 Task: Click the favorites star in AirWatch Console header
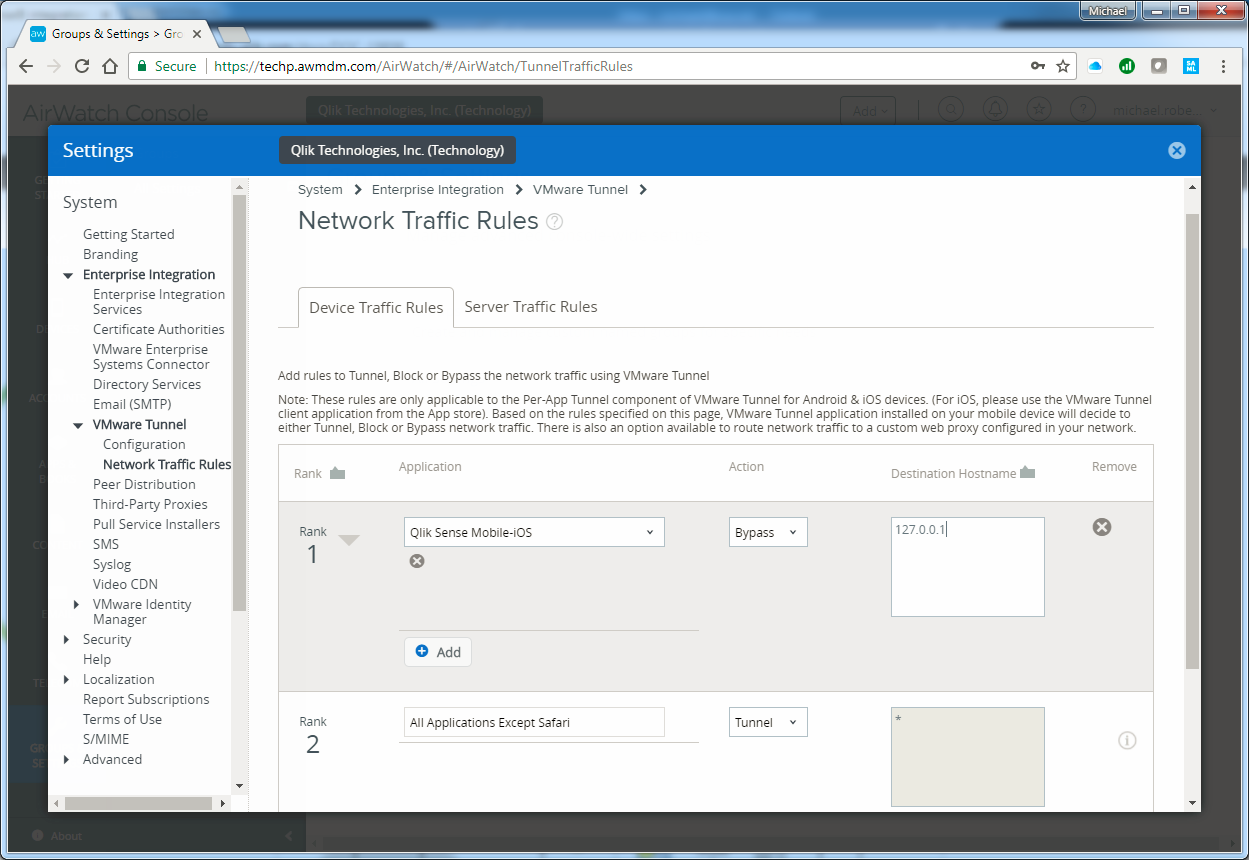pos(1040,109)
